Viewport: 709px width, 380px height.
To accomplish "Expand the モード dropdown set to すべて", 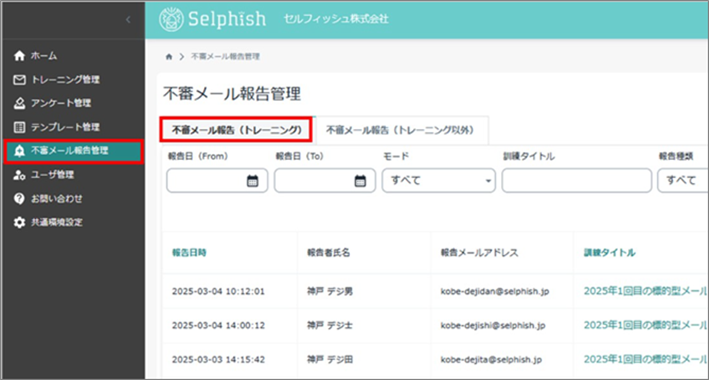I will (439, 180).
